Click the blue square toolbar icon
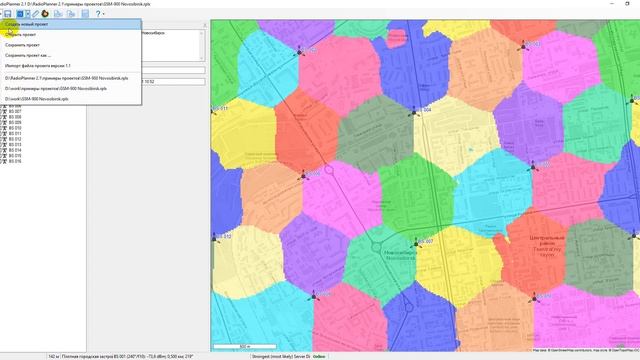 point(20,14)
